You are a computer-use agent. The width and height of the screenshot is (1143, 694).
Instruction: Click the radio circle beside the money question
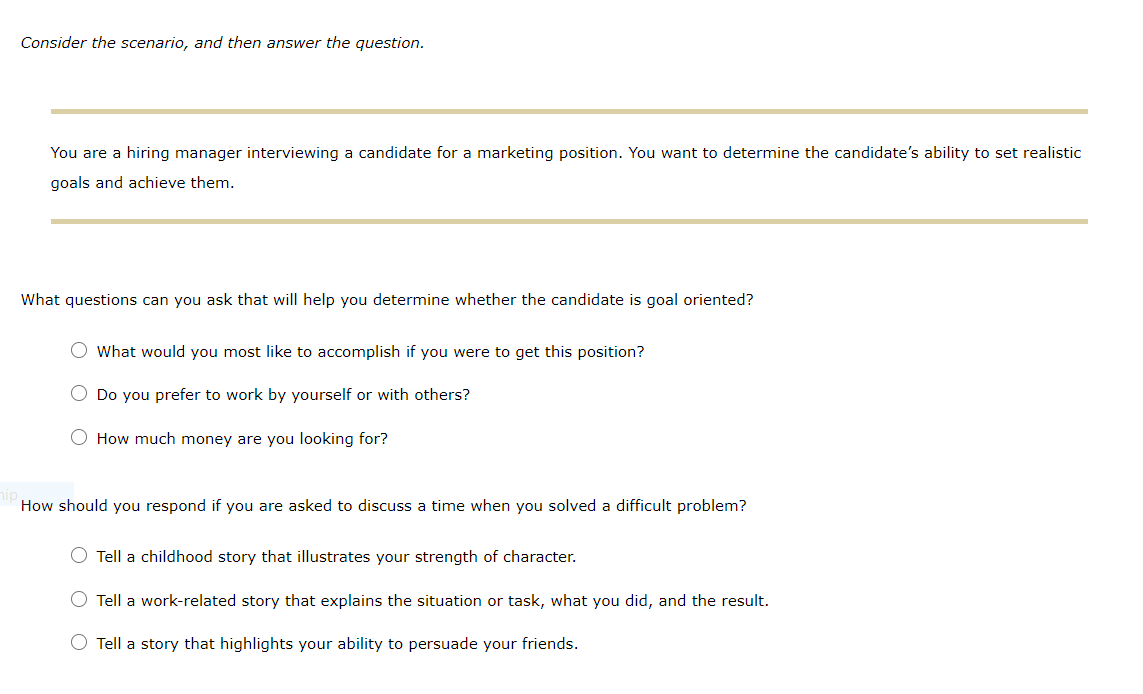pyautogui.click(x=79, y=436)
